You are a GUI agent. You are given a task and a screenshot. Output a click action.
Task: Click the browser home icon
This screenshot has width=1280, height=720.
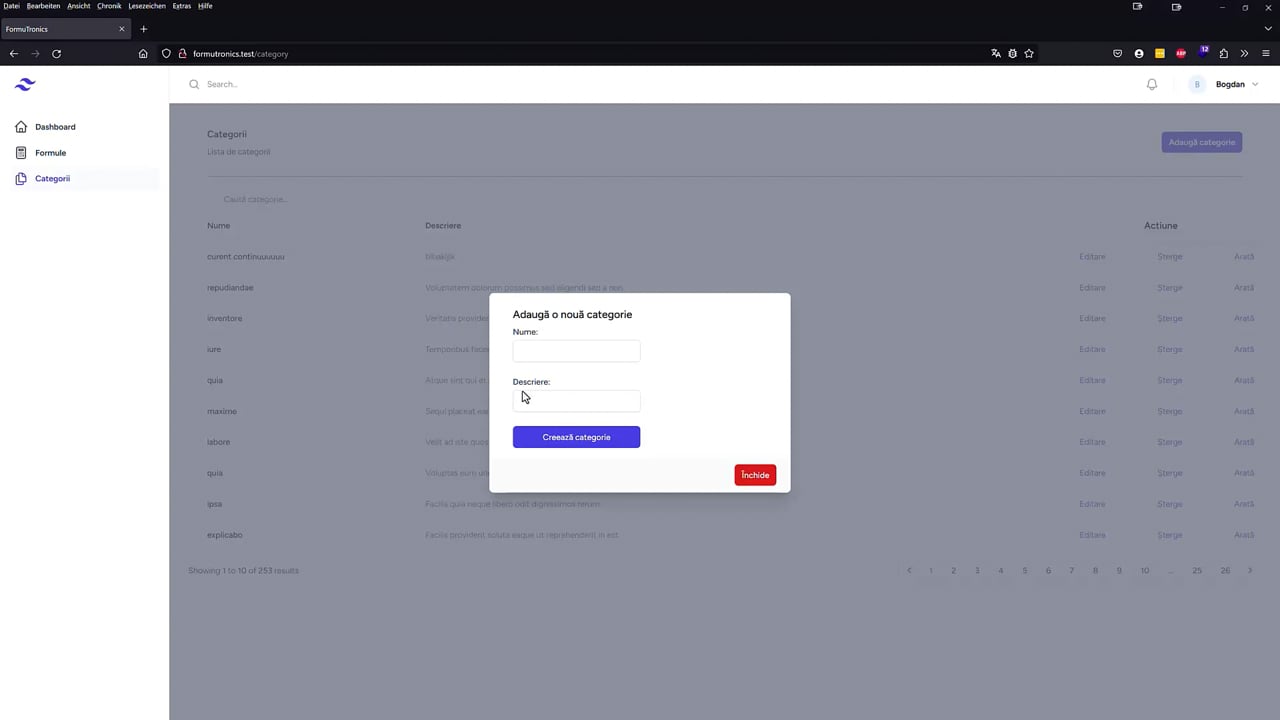point(143,53)
